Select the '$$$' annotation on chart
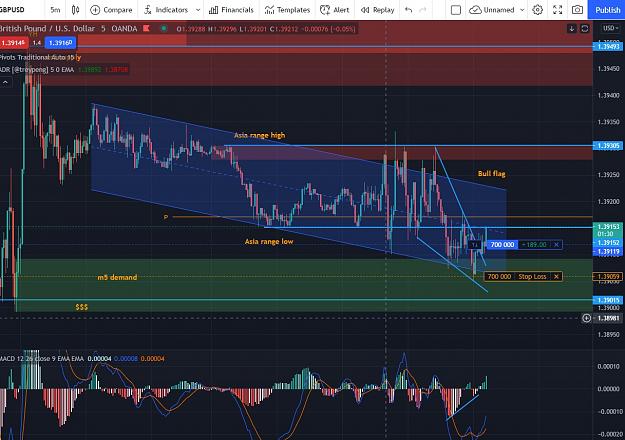The width and height of the screenshot is (625, 440). (x=81, y=307)
